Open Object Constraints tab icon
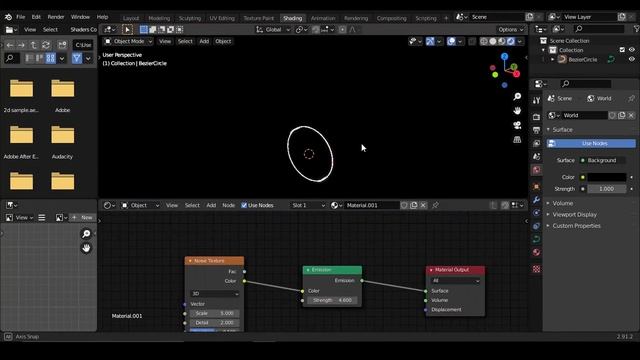 536,226
